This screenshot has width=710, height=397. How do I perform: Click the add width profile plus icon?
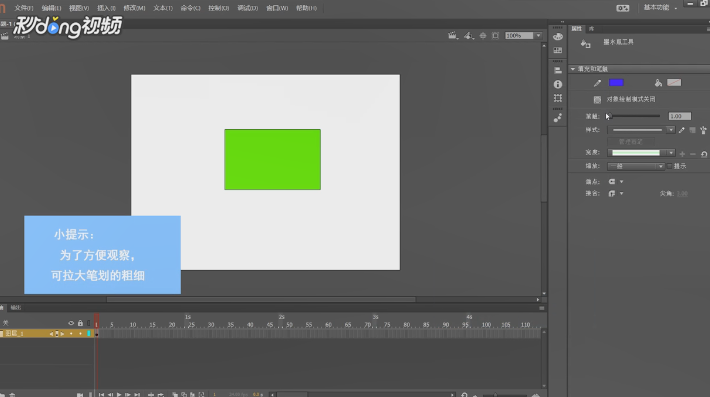pos(682,154)
